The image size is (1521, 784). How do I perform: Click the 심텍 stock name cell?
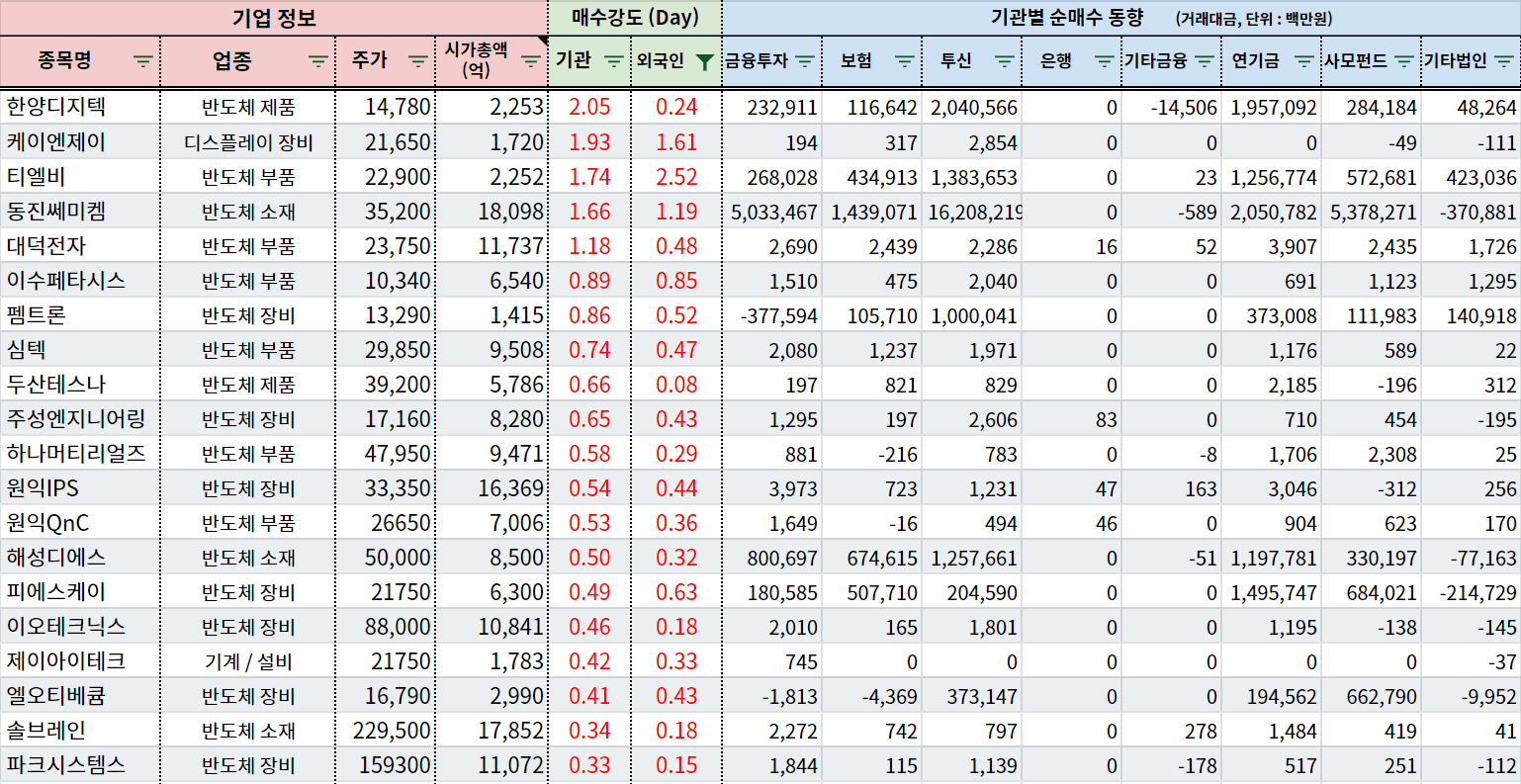pos(80,349)
